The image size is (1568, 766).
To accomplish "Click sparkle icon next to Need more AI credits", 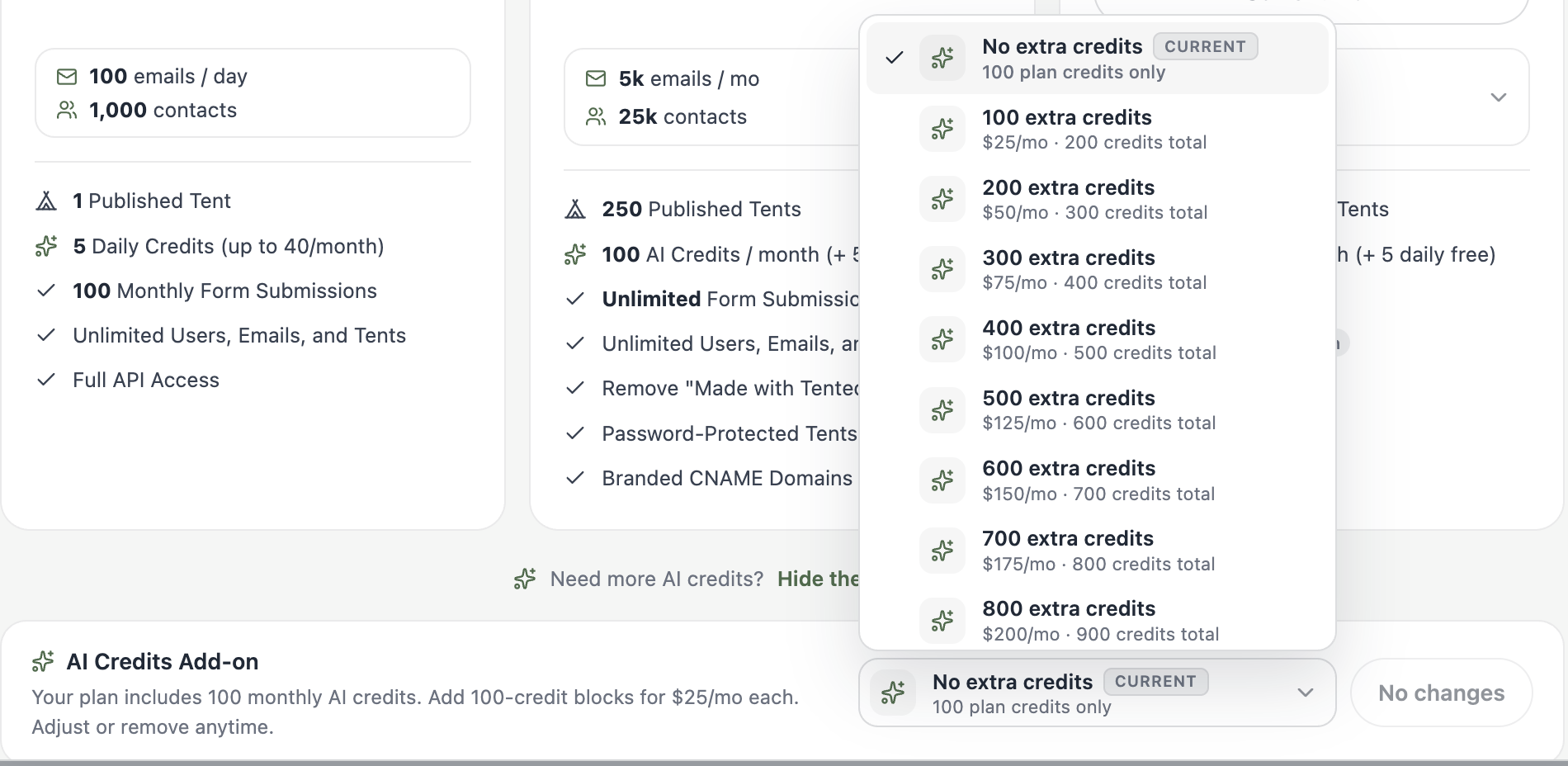I will point(525,579).
